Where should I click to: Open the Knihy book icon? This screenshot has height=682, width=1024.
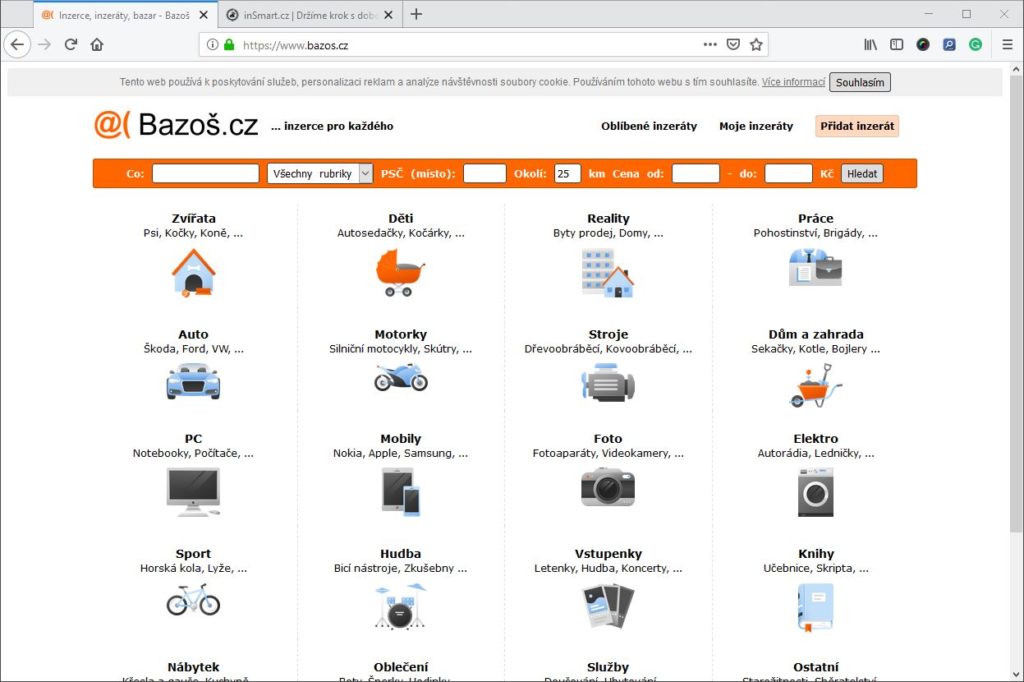point(816,608)
